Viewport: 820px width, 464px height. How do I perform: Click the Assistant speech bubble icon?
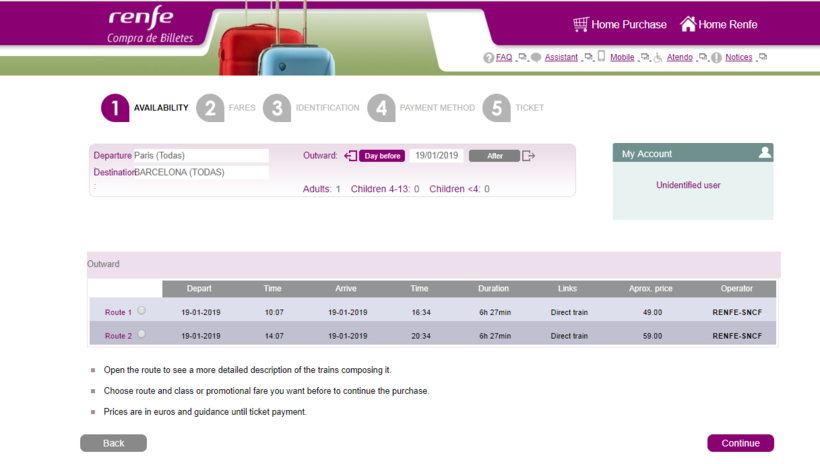537,58
